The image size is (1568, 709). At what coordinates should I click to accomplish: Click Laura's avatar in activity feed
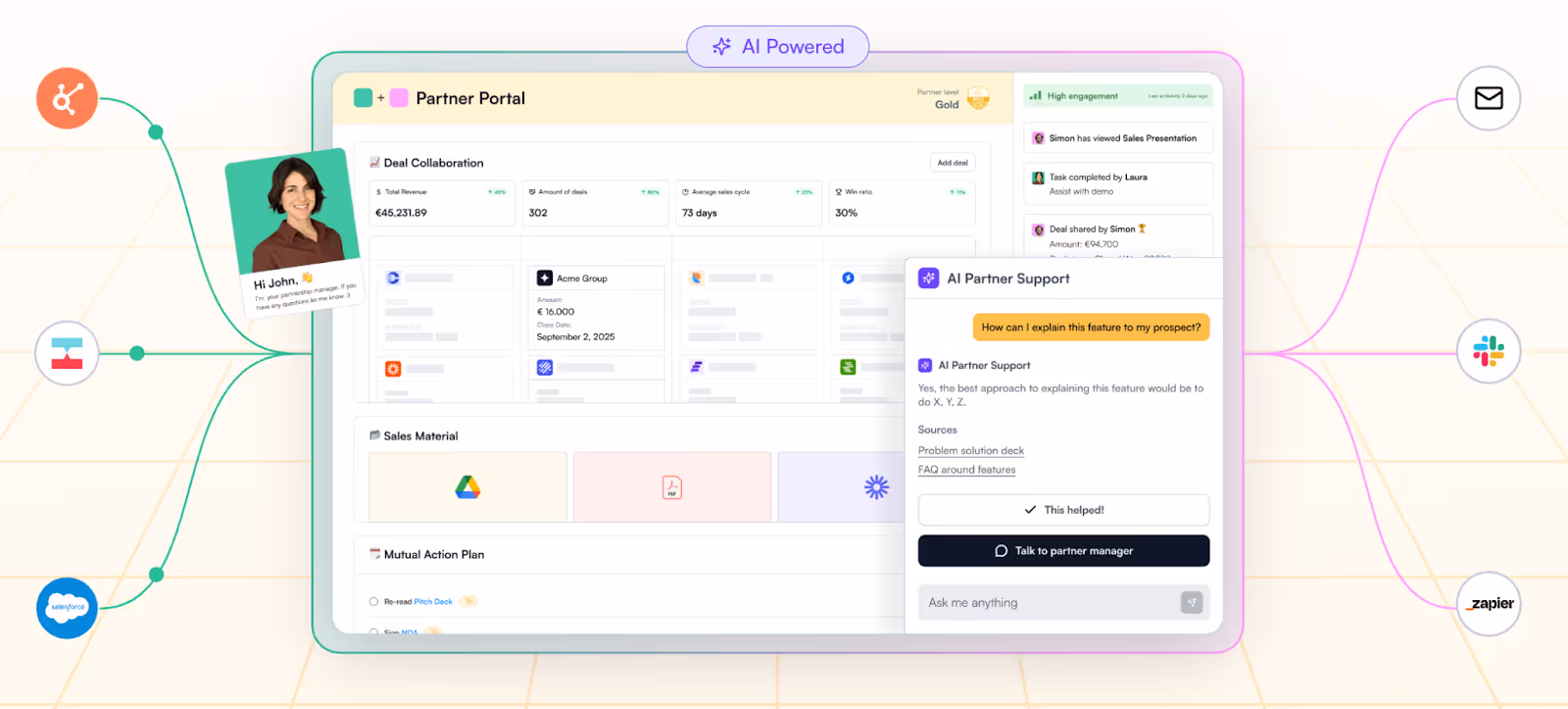[1038, 177]
